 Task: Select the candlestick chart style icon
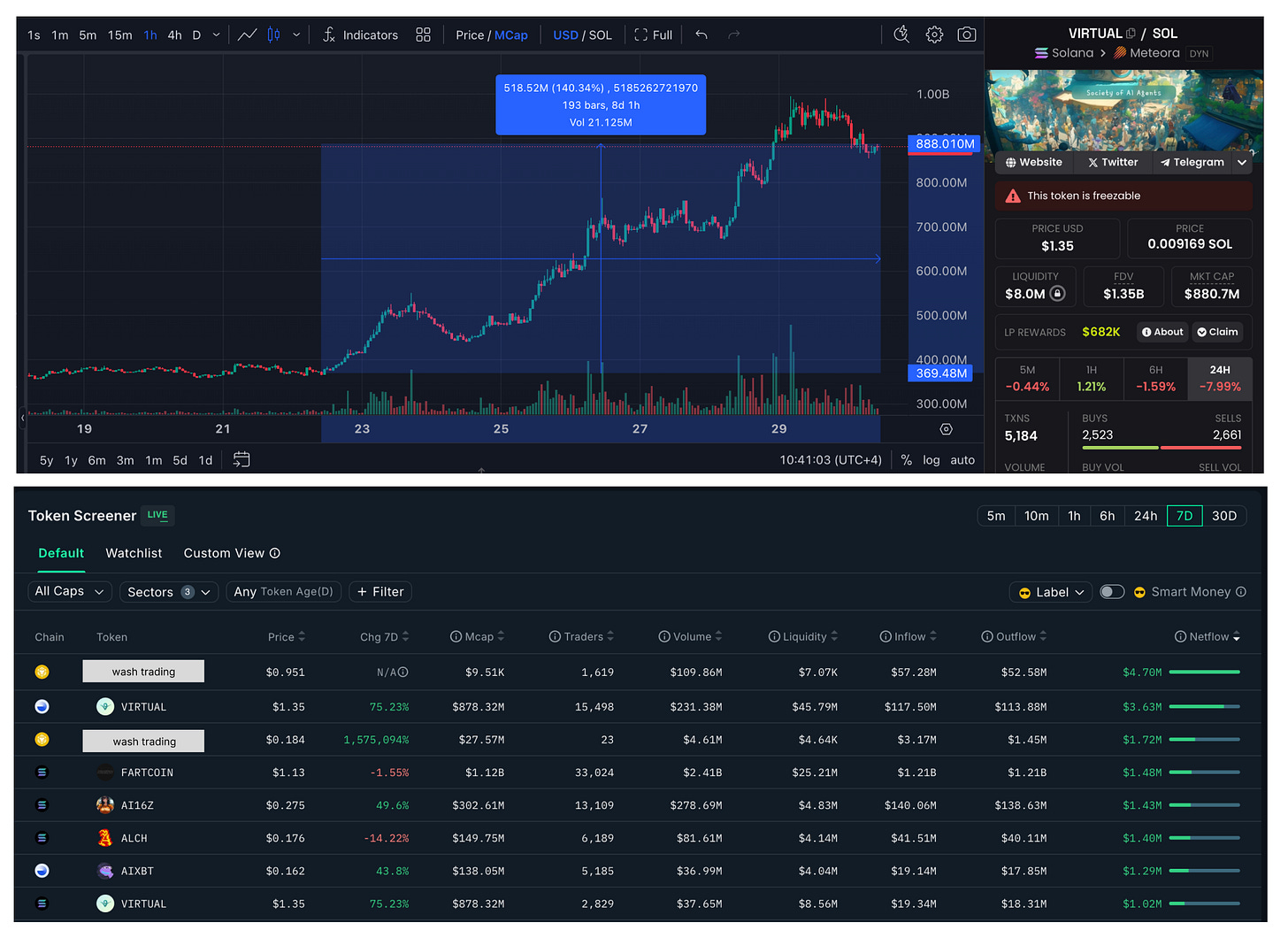(274, 35)
